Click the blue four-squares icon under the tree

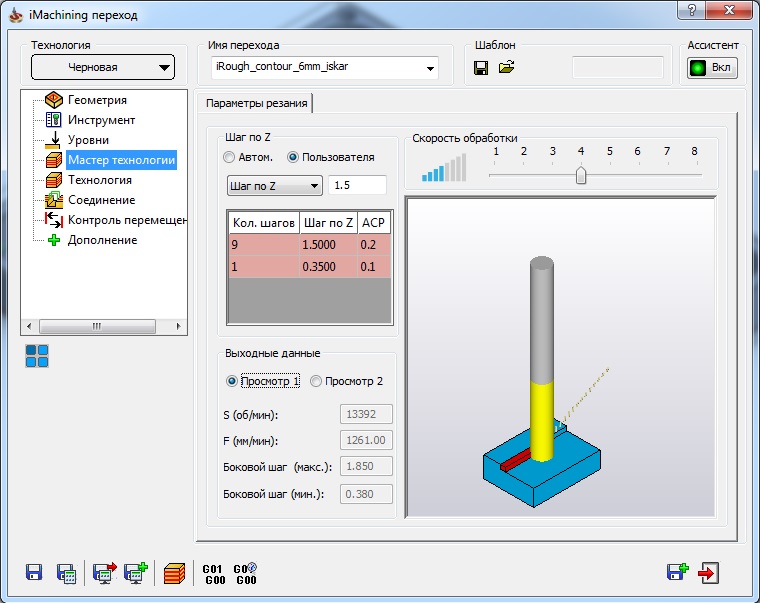pos(37,356)
